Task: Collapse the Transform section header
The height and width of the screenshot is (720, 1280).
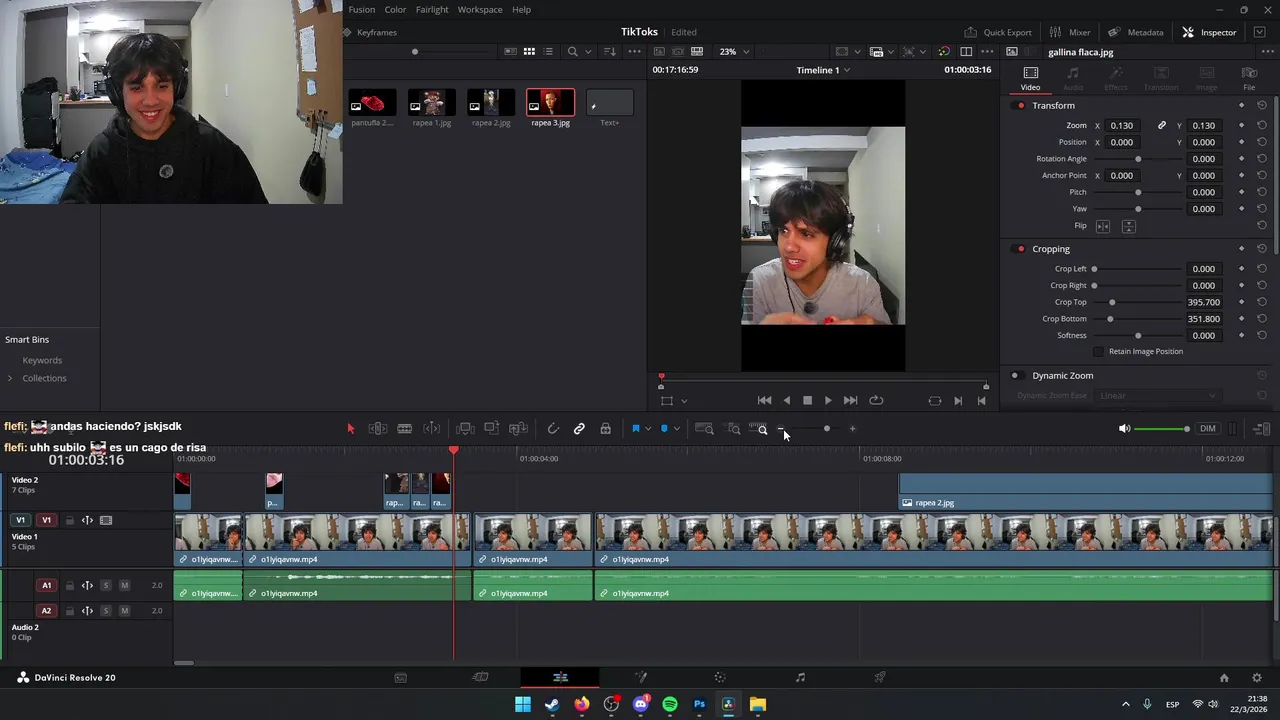Action: (1053, 105)
